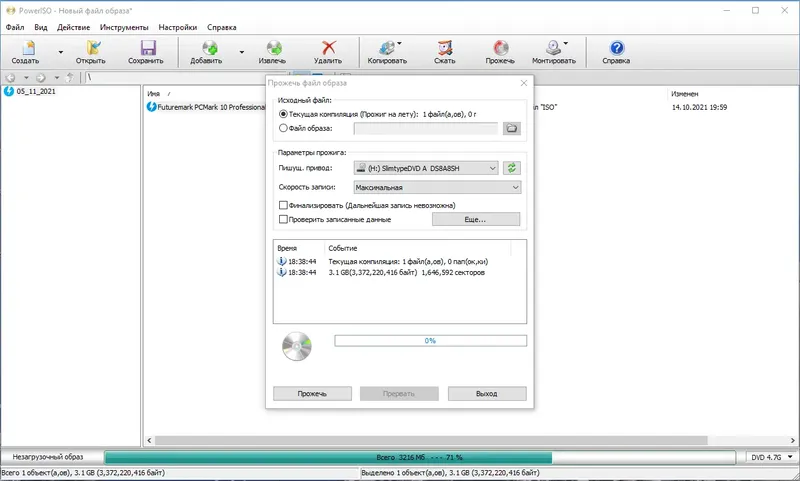The image size is (800, 481).
Task: Open the Пишущ. привод drive dropdown
Action: tap(426, 168)
